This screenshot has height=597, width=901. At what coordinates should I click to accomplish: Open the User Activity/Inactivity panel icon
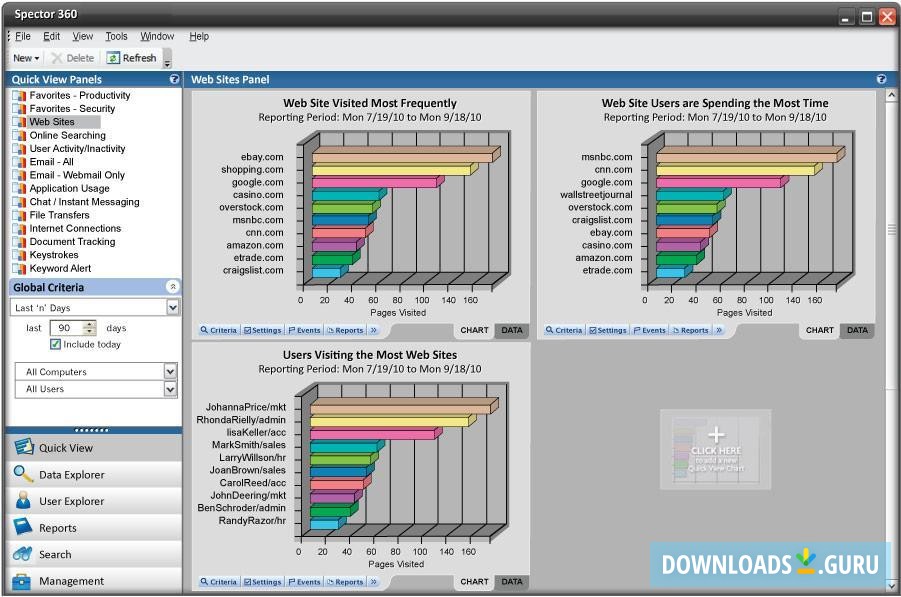(19, 149)
